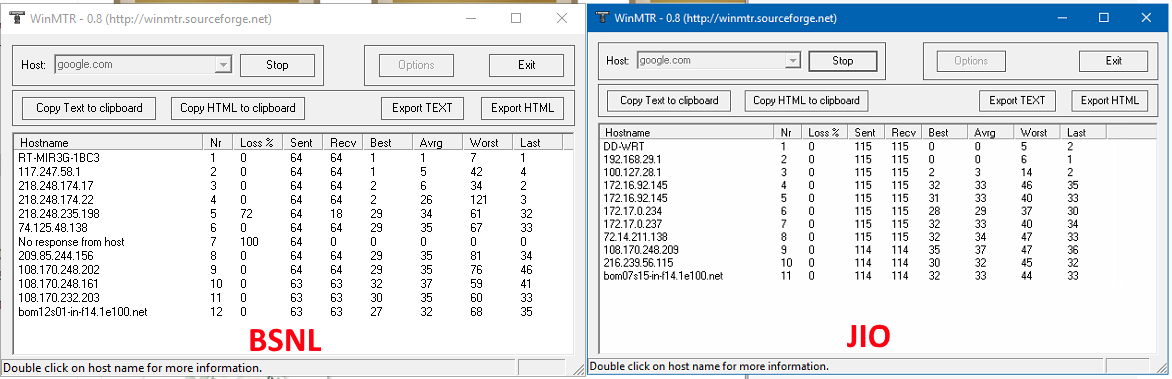Click the Recv column header in JIO window
The width and height of the screenshot is (1172, 379).
click(904, 132)
